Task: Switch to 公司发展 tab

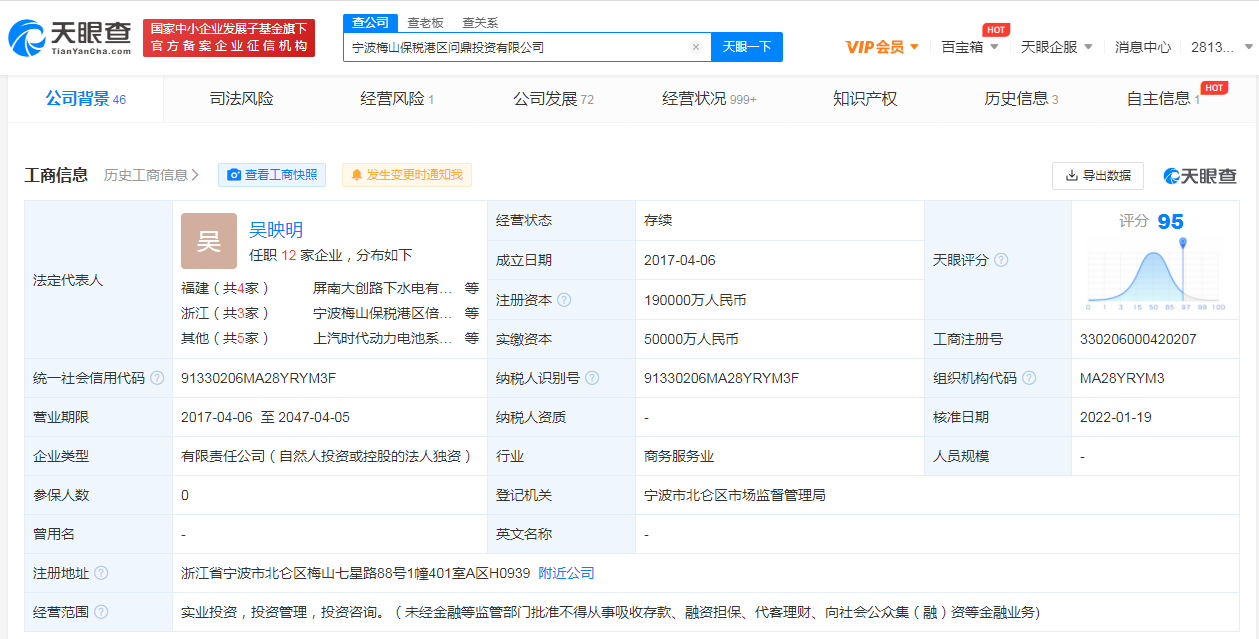Action: tap(553, 99)
